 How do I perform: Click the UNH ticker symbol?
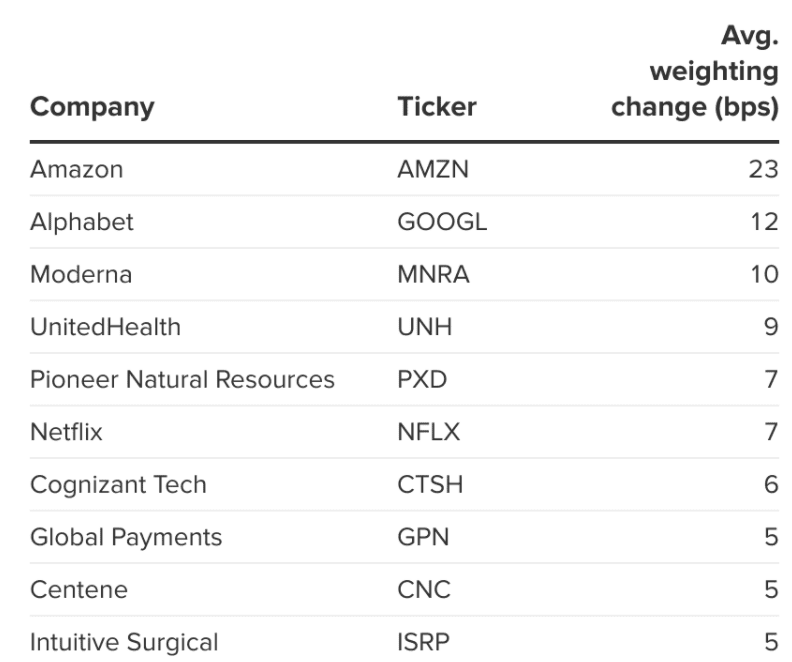click(x=424, y=327)
